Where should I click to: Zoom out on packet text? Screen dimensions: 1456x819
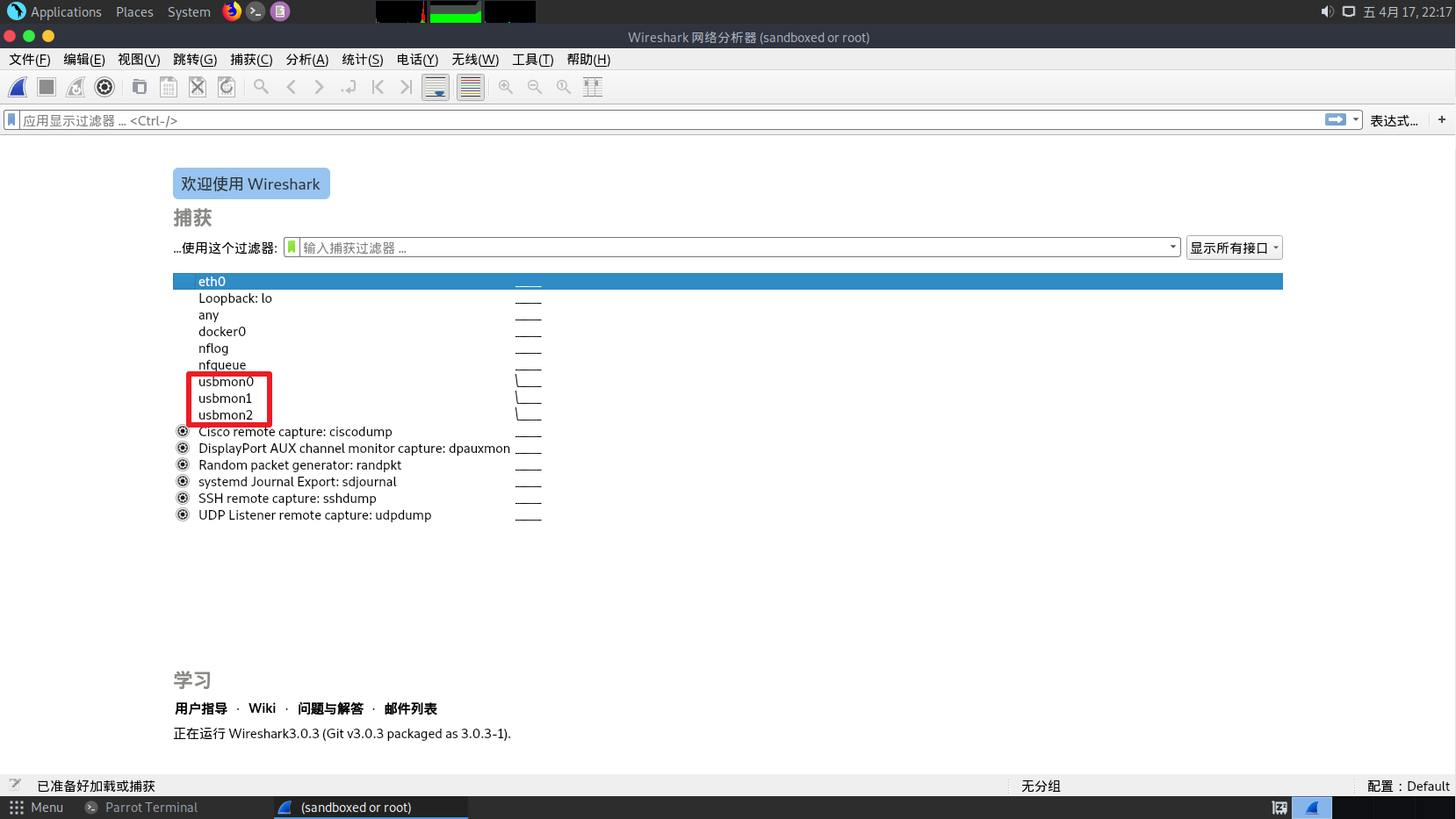(535, 87)
